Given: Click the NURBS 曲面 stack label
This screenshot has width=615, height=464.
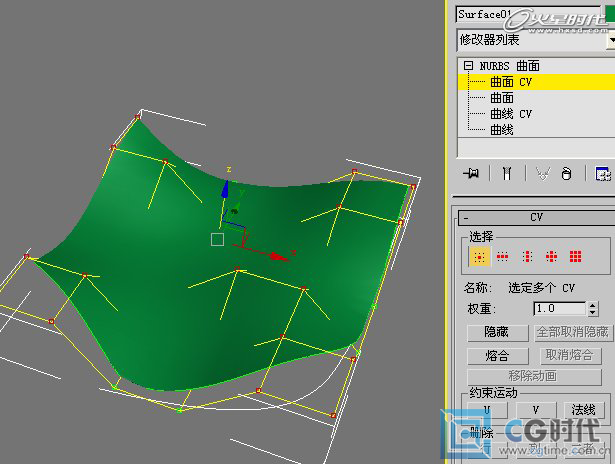Looking at the screenshot, I should point(509,66).
